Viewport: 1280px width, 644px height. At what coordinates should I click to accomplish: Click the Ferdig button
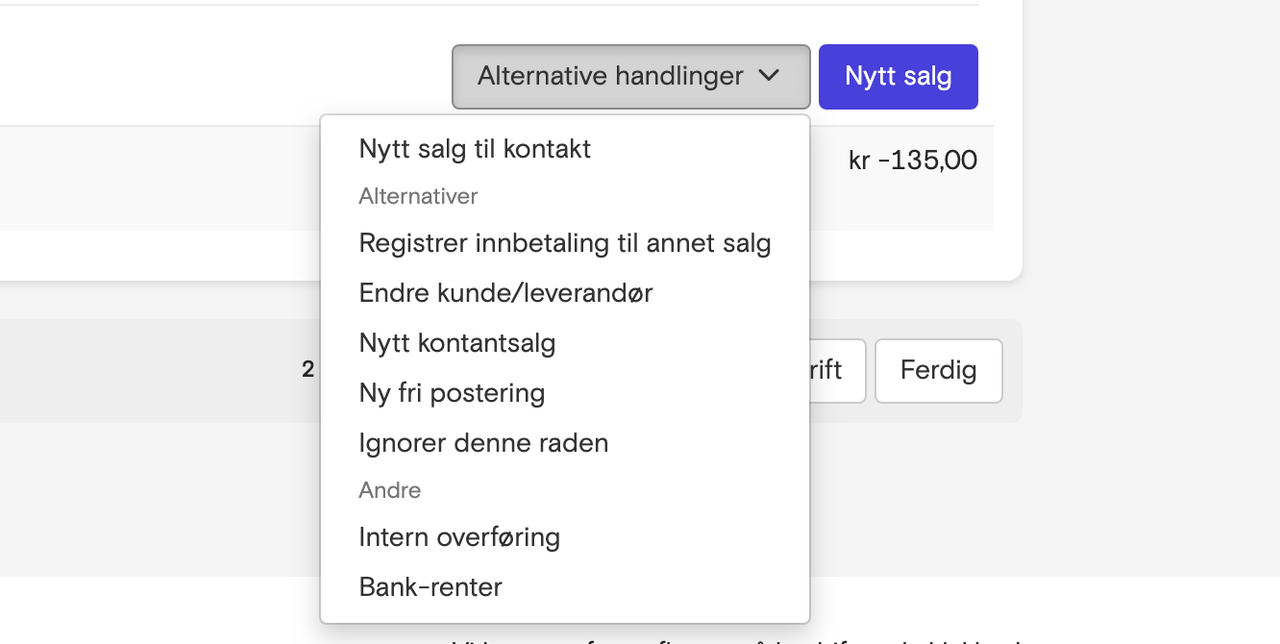(x=938, y=371)
